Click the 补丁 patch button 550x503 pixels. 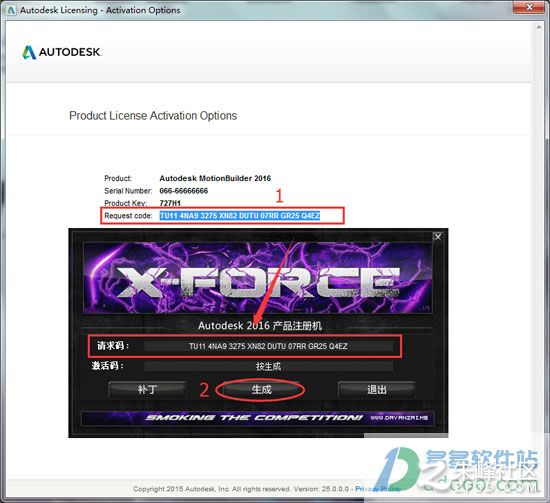(x=147, y=389)
